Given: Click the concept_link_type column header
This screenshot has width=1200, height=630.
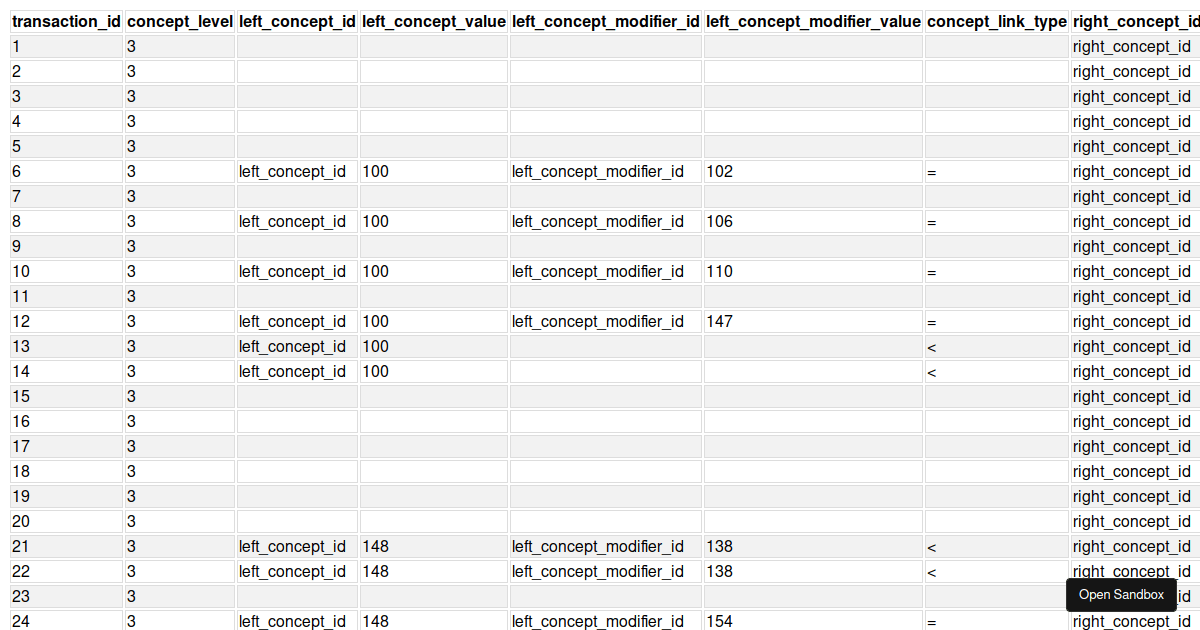Looking at the screenshot, I should point(994,21).
